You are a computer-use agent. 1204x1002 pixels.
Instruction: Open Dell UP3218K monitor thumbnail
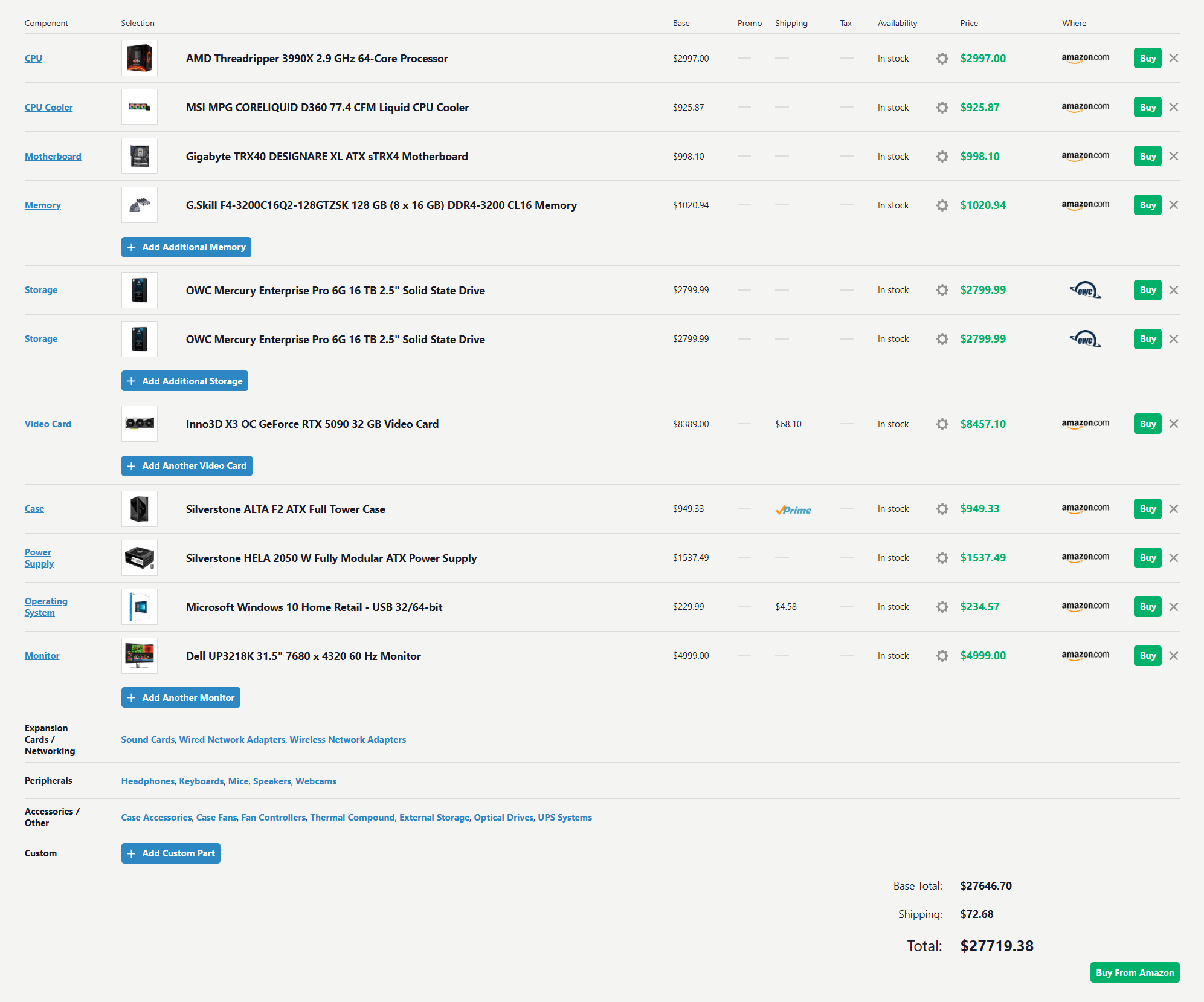click(140, 656)
